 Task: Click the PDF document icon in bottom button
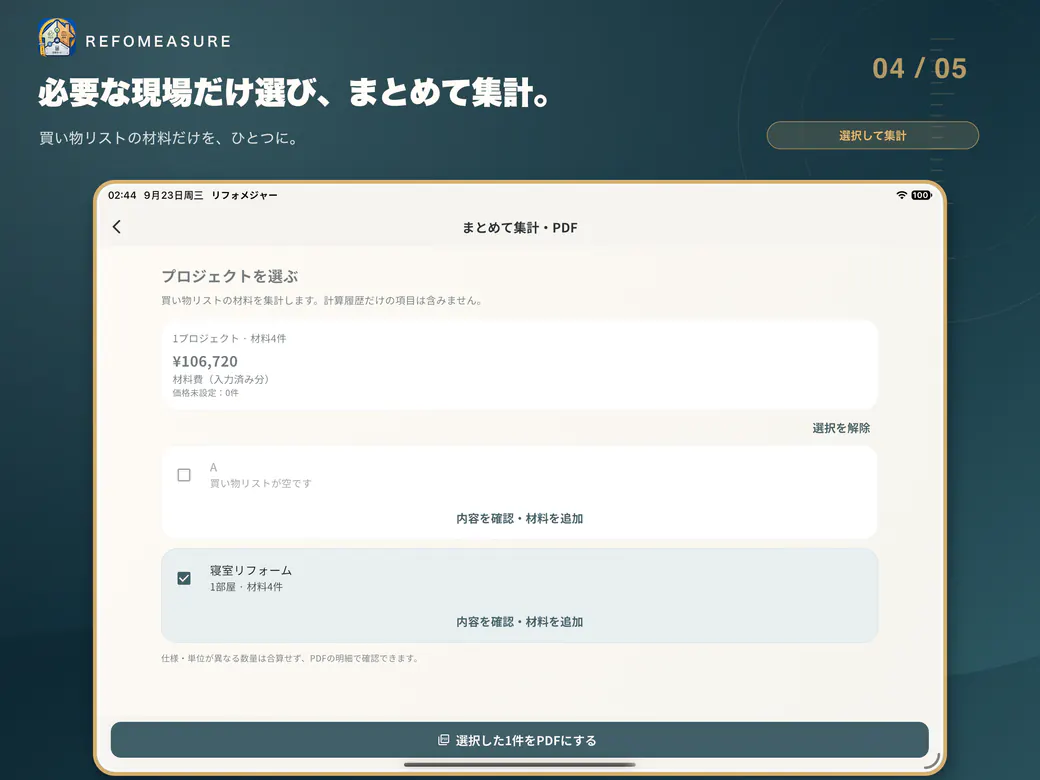click(444, 740)
